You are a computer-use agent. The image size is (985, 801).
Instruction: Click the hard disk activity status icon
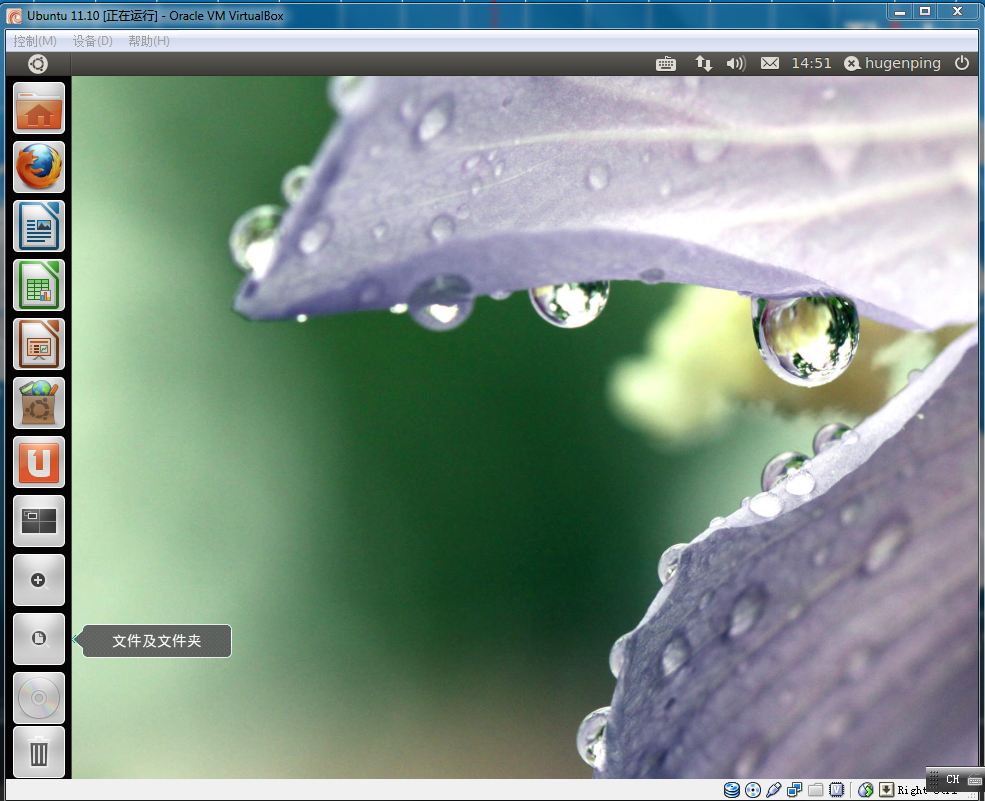(732, 790)
